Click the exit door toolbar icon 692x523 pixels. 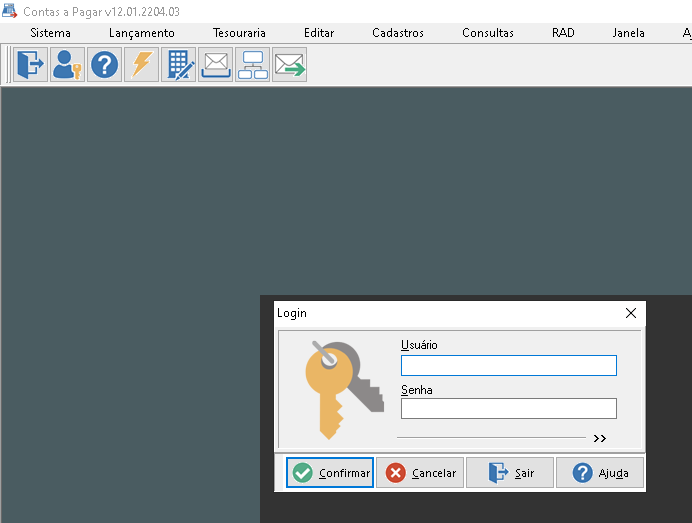coord(30,65)
